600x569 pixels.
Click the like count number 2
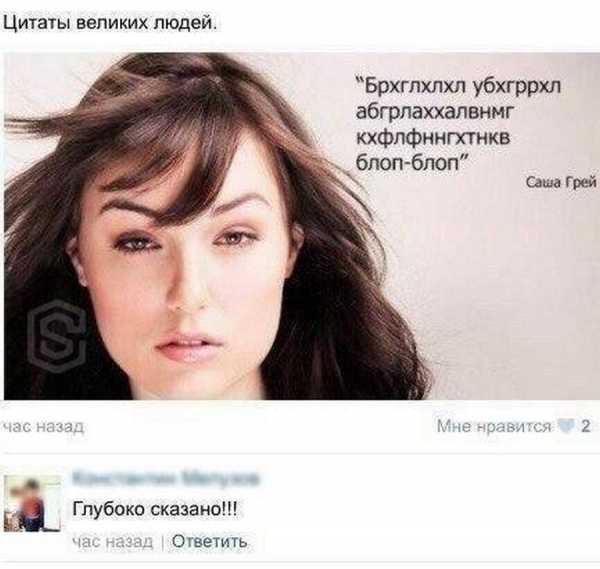click(585, 426)
